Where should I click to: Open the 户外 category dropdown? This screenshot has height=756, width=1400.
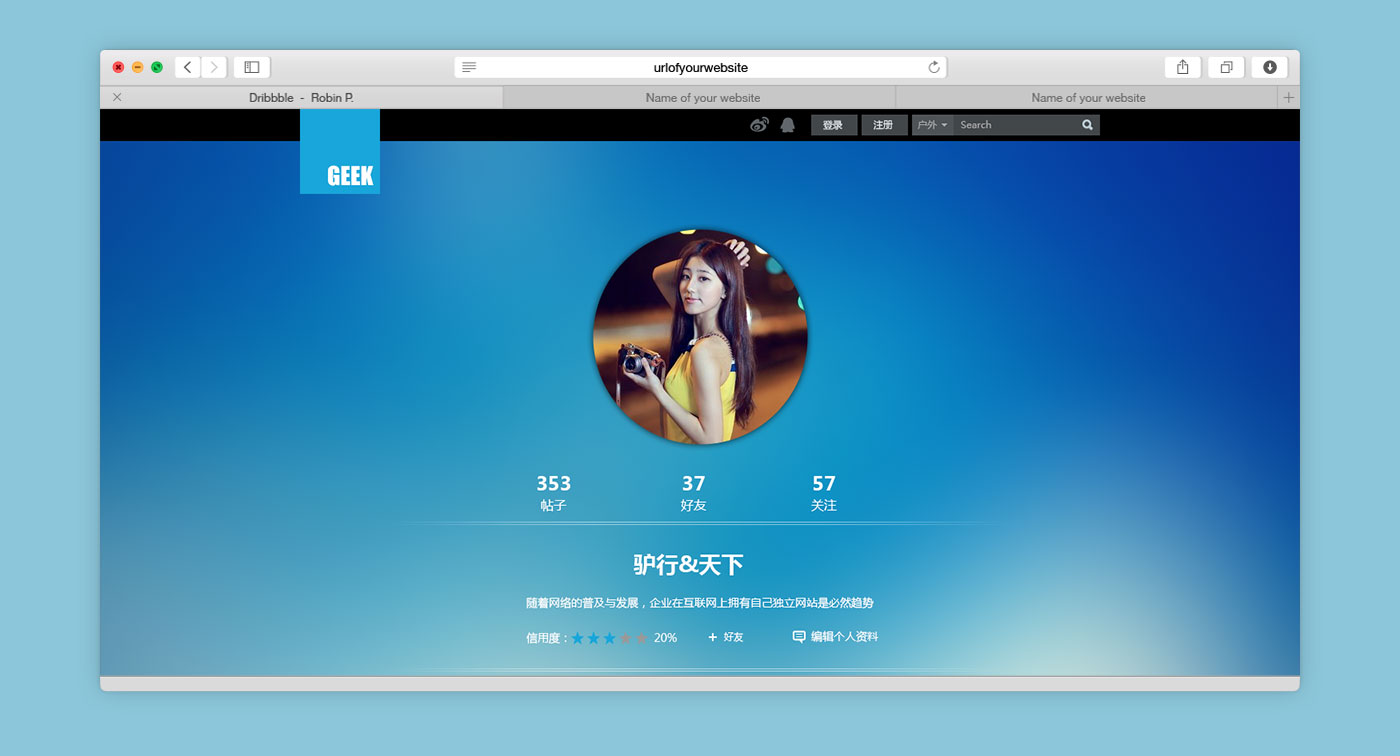click(x=932, y=125)
